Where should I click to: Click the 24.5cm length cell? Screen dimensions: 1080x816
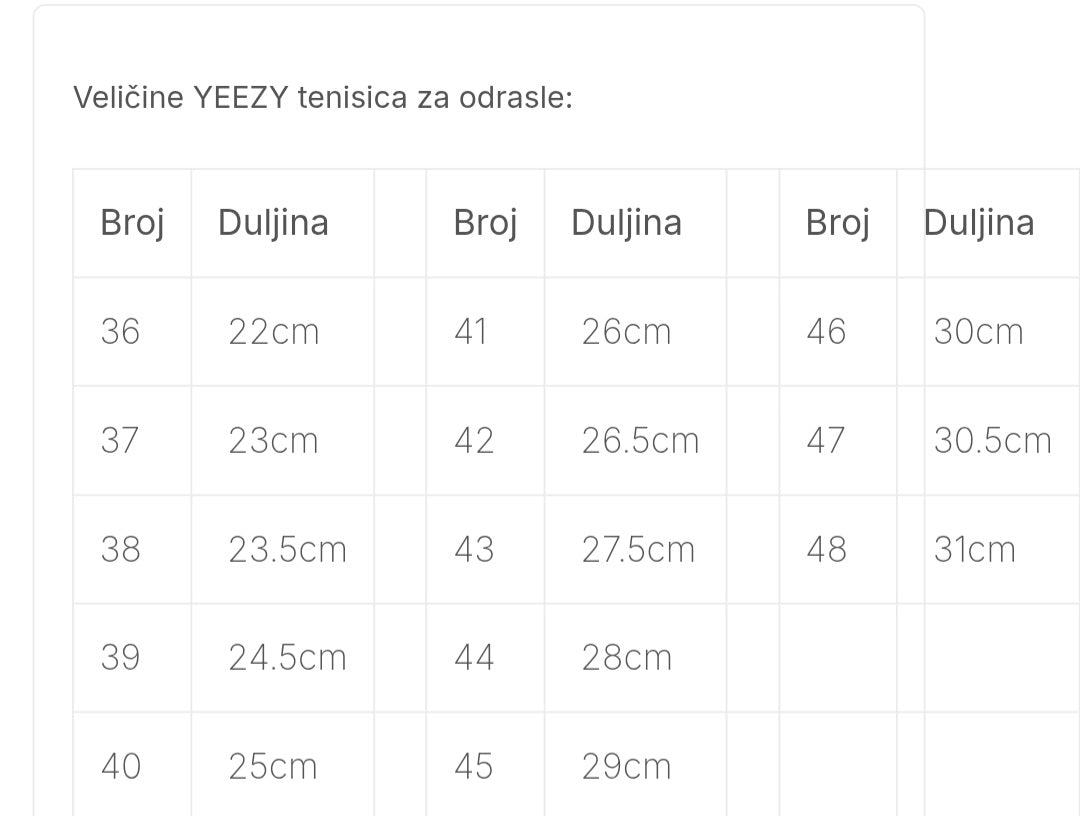(x=287, y=658)
